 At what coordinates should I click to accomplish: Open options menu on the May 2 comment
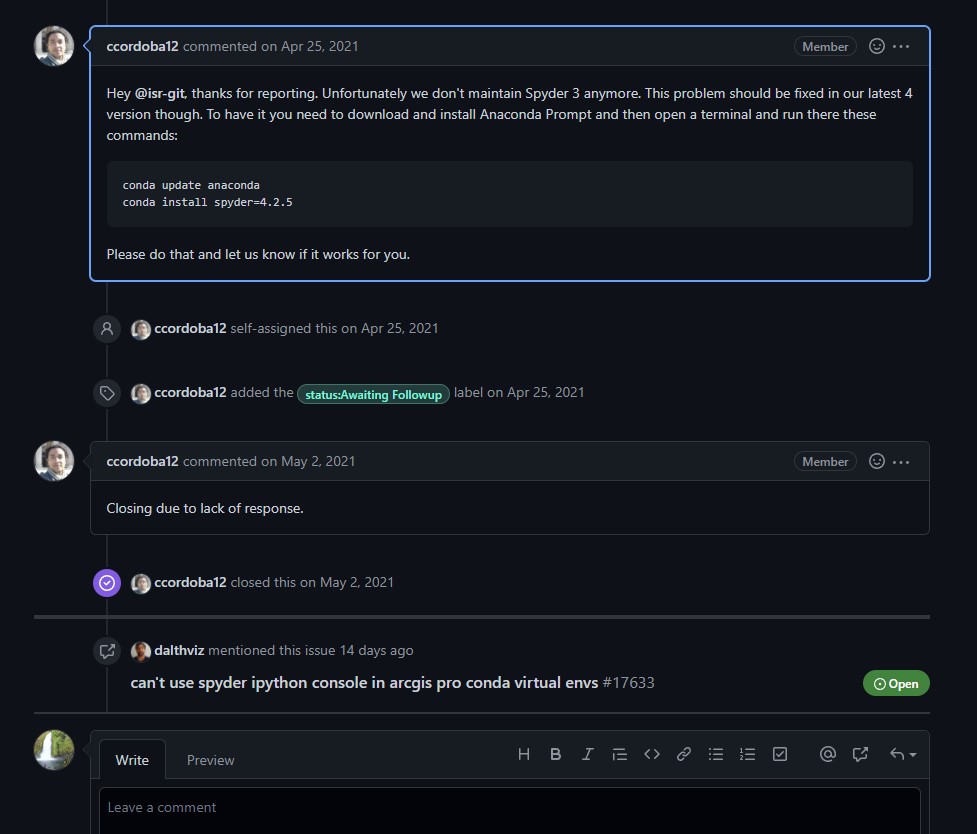click(901, 461)
